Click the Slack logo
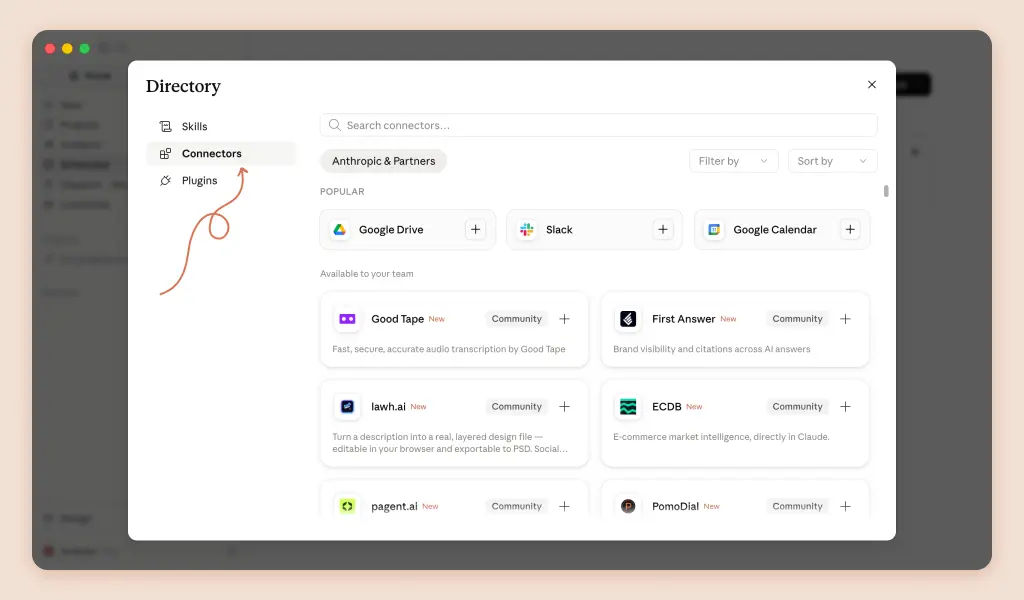This screenshot has height=600, width=1024. pos(526,229)
